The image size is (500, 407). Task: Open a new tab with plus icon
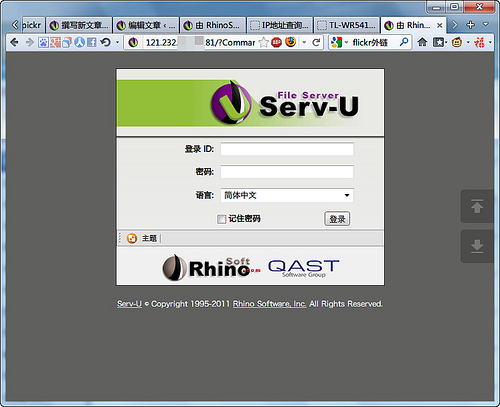(x=470, y=25)
